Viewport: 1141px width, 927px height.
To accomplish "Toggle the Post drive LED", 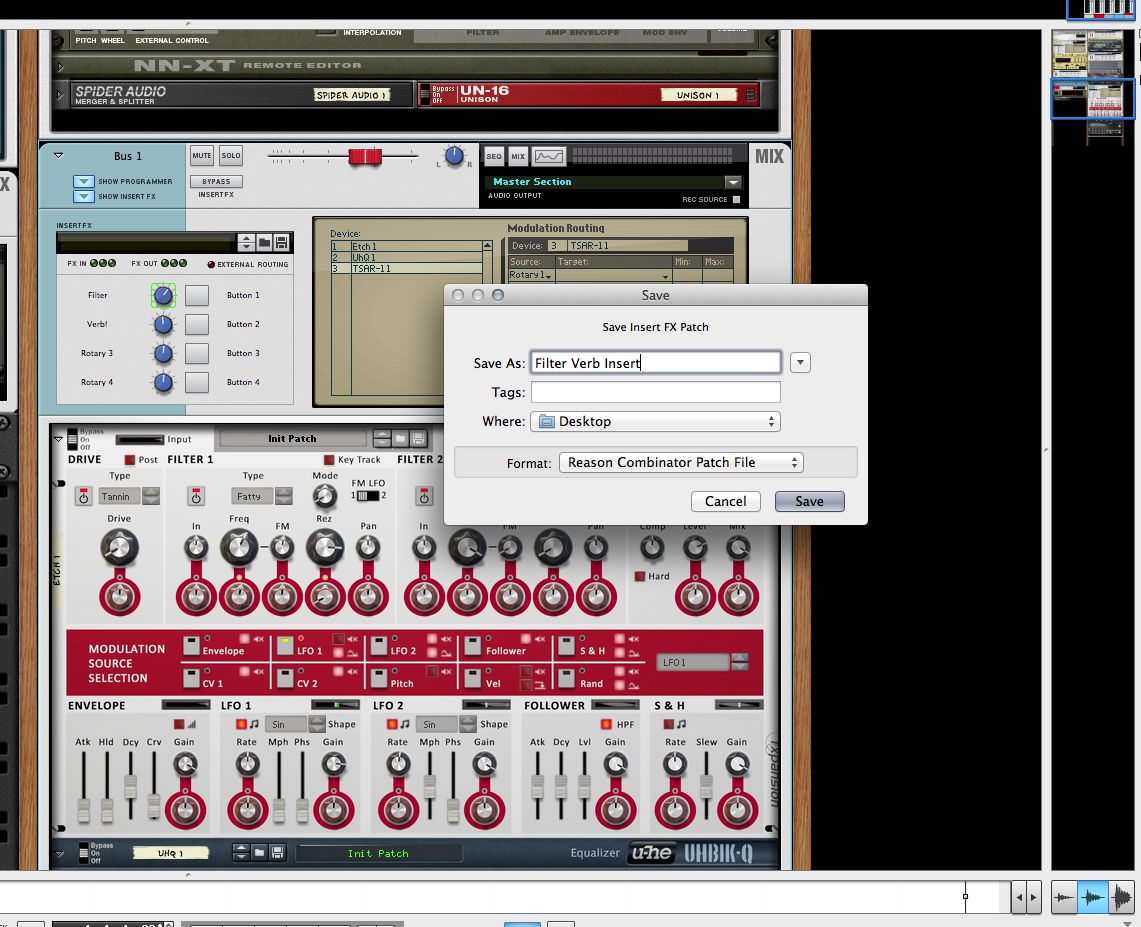I will pyautogui.click(x=130, y=459).
